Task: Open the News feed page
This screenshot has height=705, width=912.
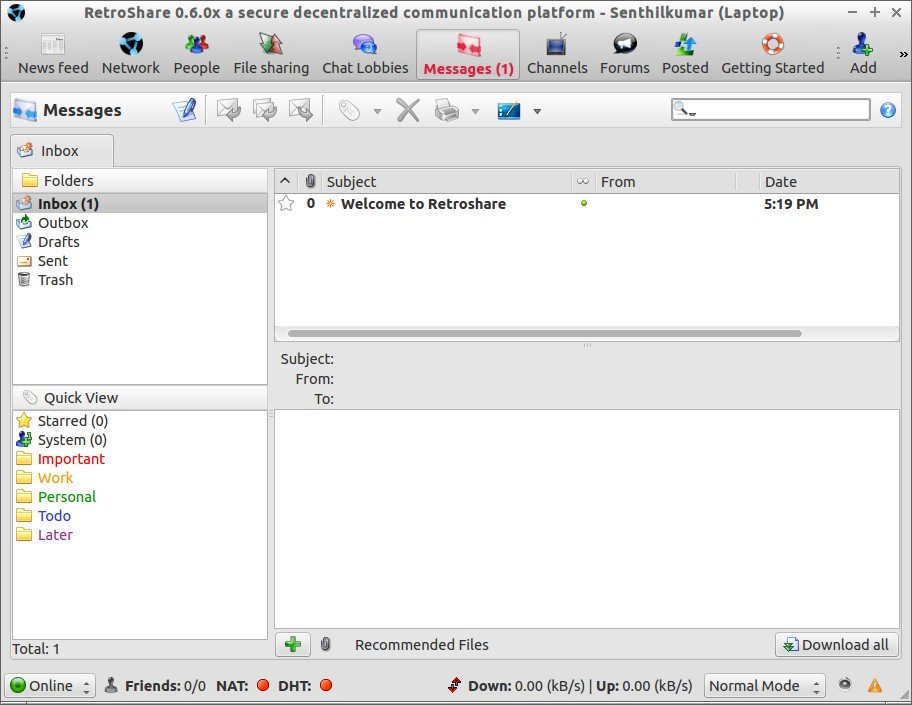Action: pyautogui.click(x=53, y=55)
